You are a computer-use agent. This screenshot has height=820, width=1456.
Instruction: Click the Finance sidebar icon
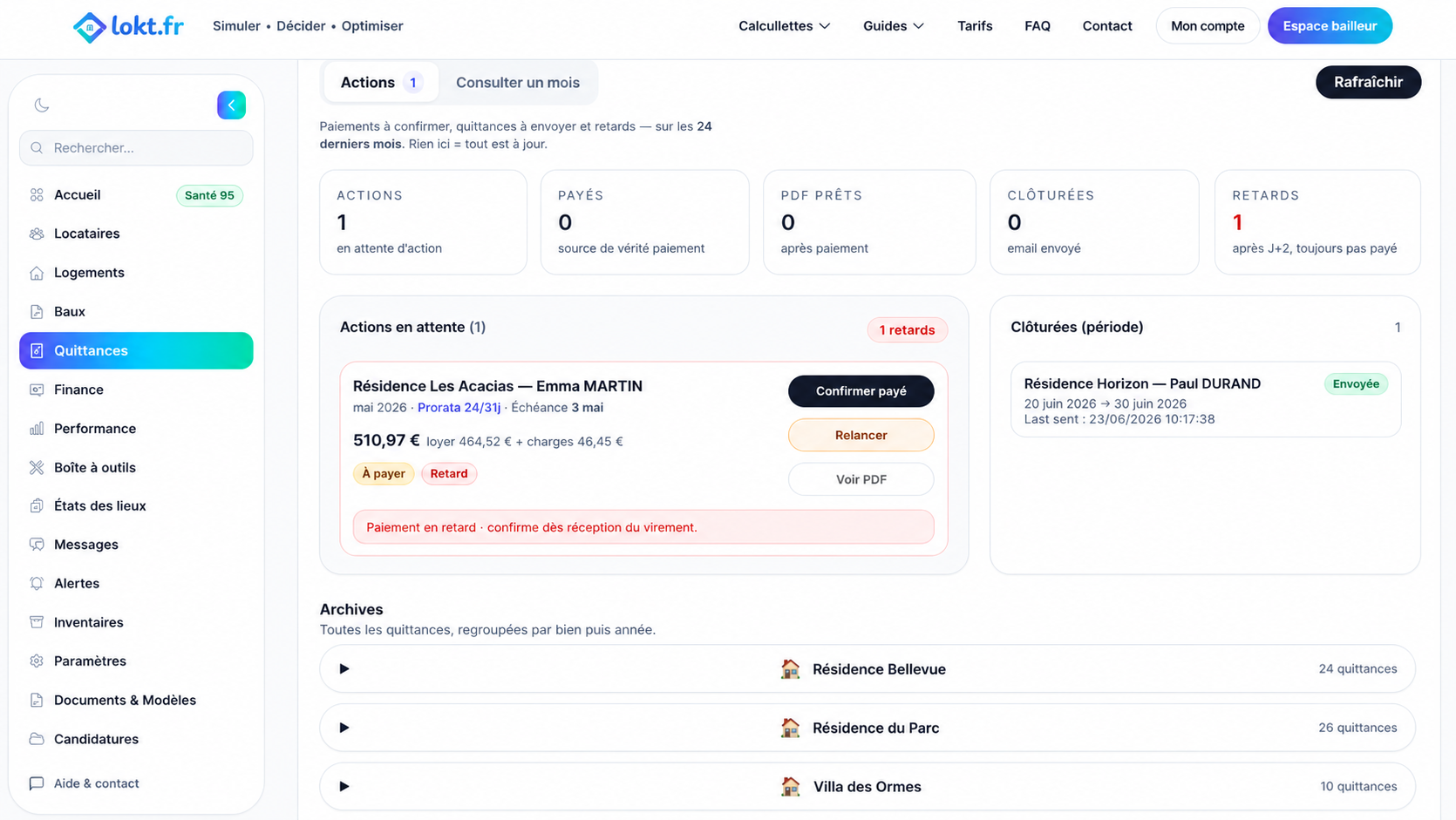pyautogui.click(x=37, y=390)
